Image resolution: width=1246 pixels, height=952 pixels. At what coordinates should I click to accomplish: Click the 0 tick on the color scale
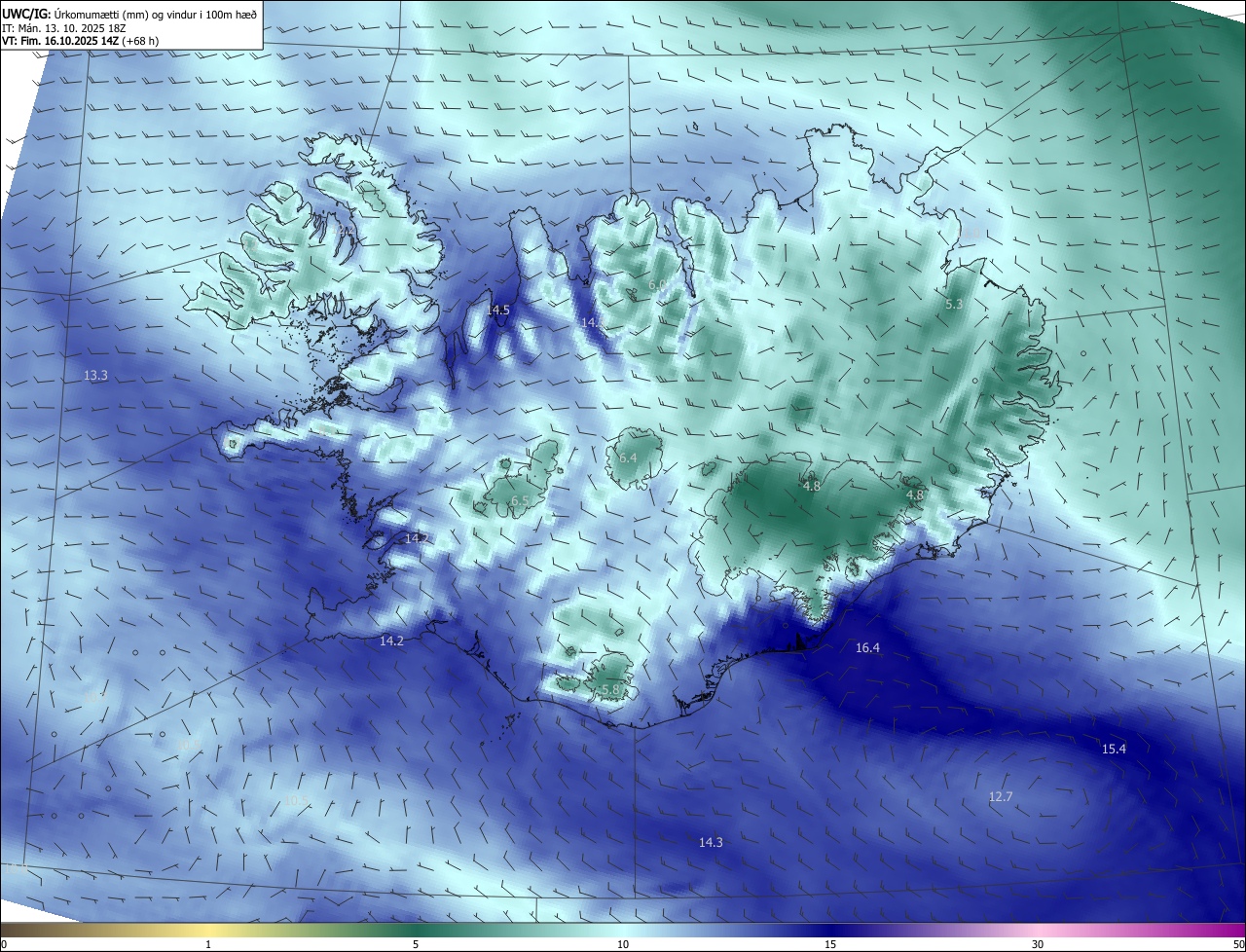pos(4,944)
